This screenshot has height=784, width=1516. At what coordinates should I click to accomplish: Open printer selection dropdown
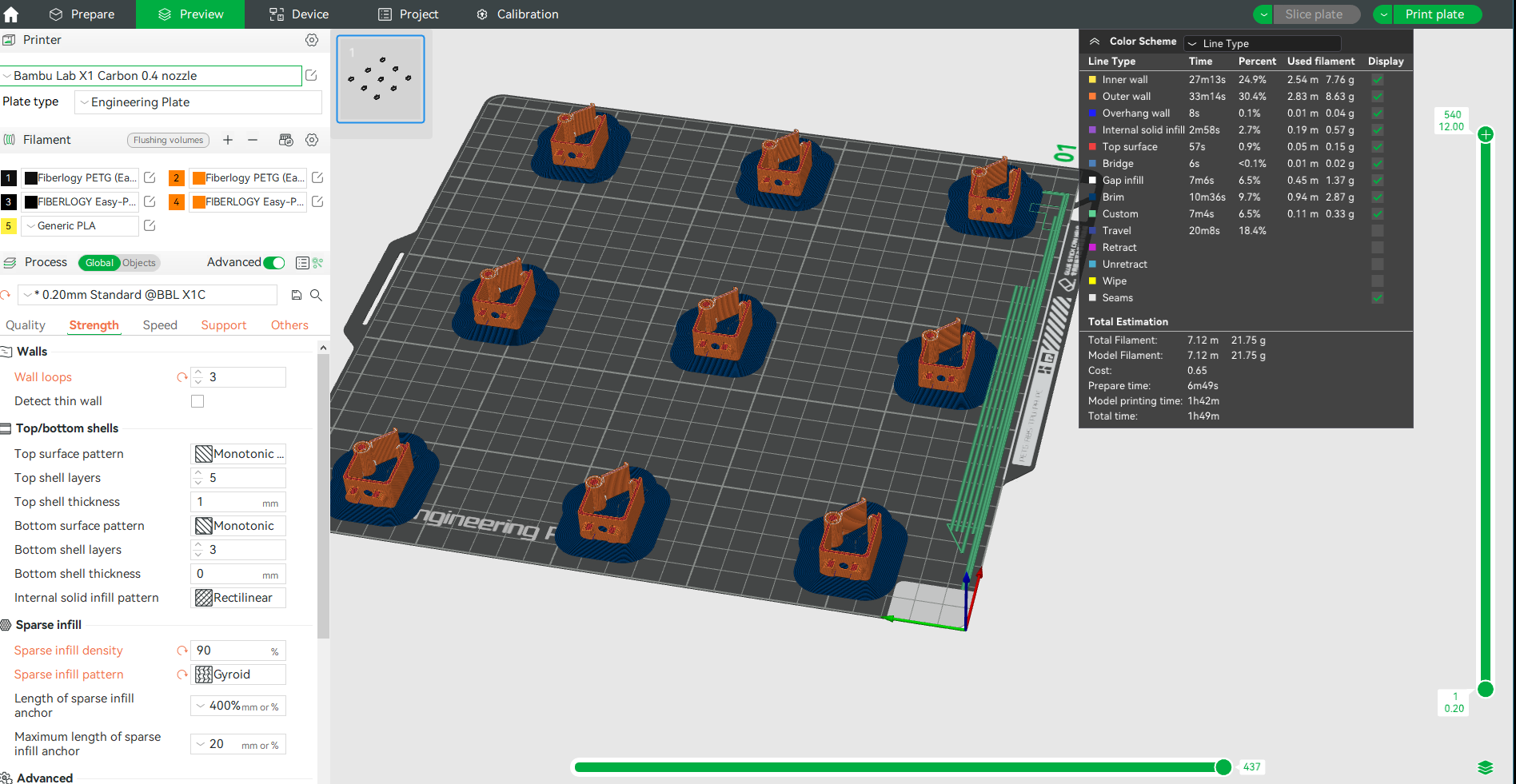(151, 76)
